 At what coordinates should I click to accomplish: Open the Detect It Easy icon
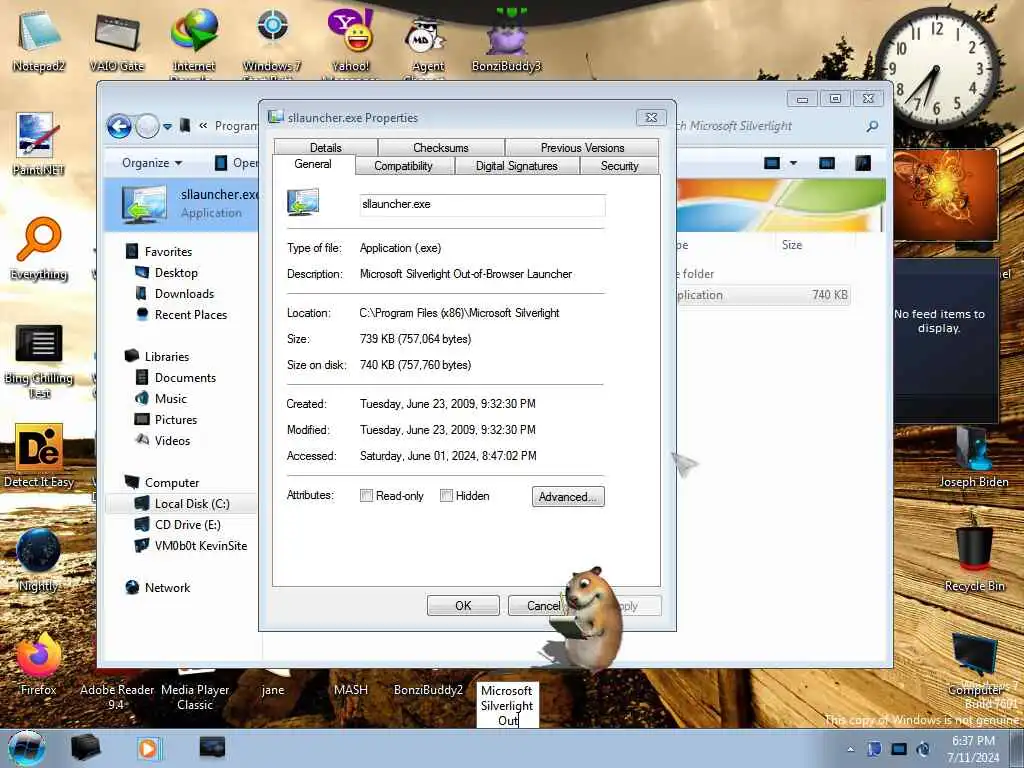pyautogui.click(x=39, y=456)
